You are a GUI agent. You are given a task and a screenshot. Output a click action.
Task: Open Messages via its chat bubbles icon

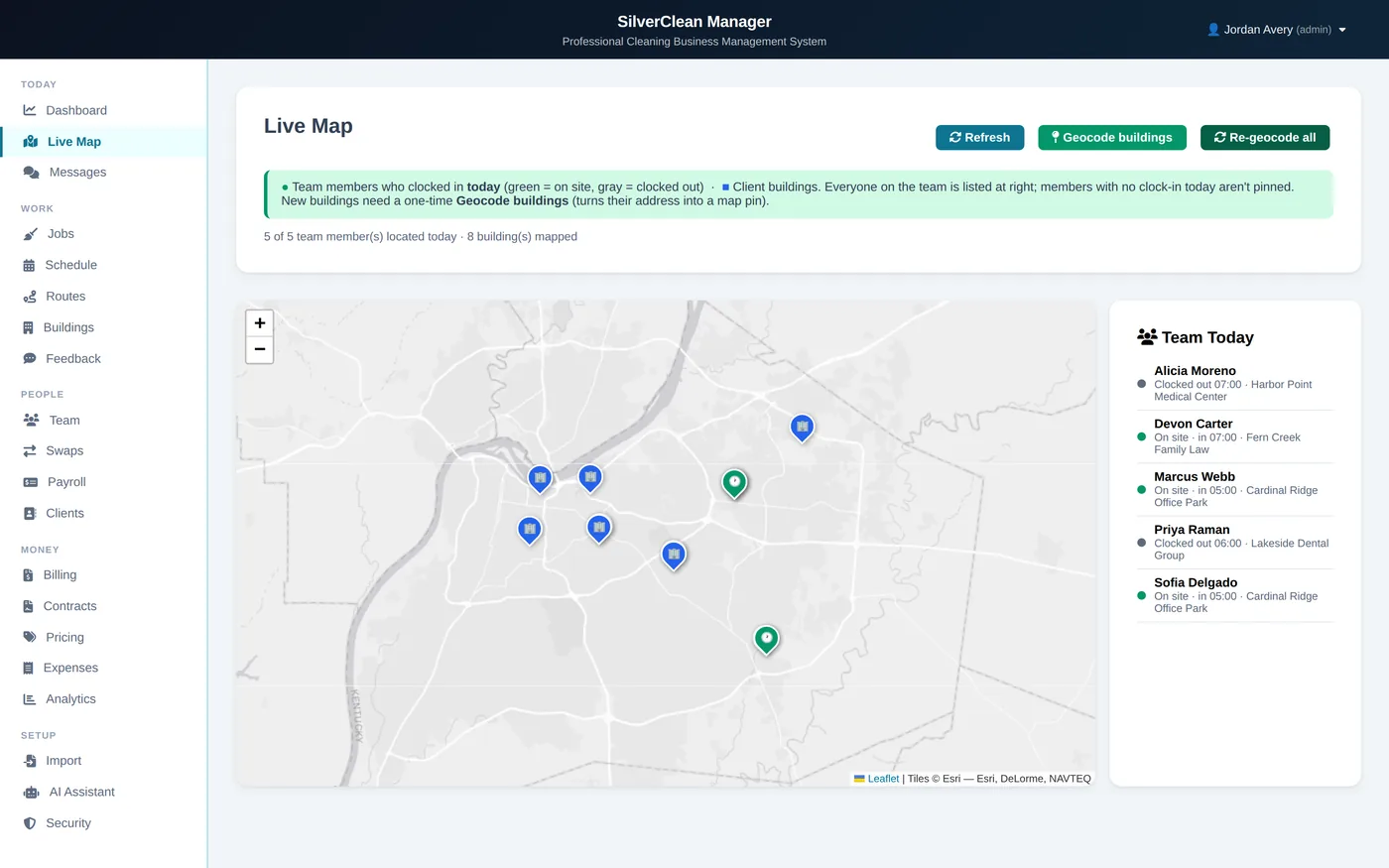tap(31, 173)
